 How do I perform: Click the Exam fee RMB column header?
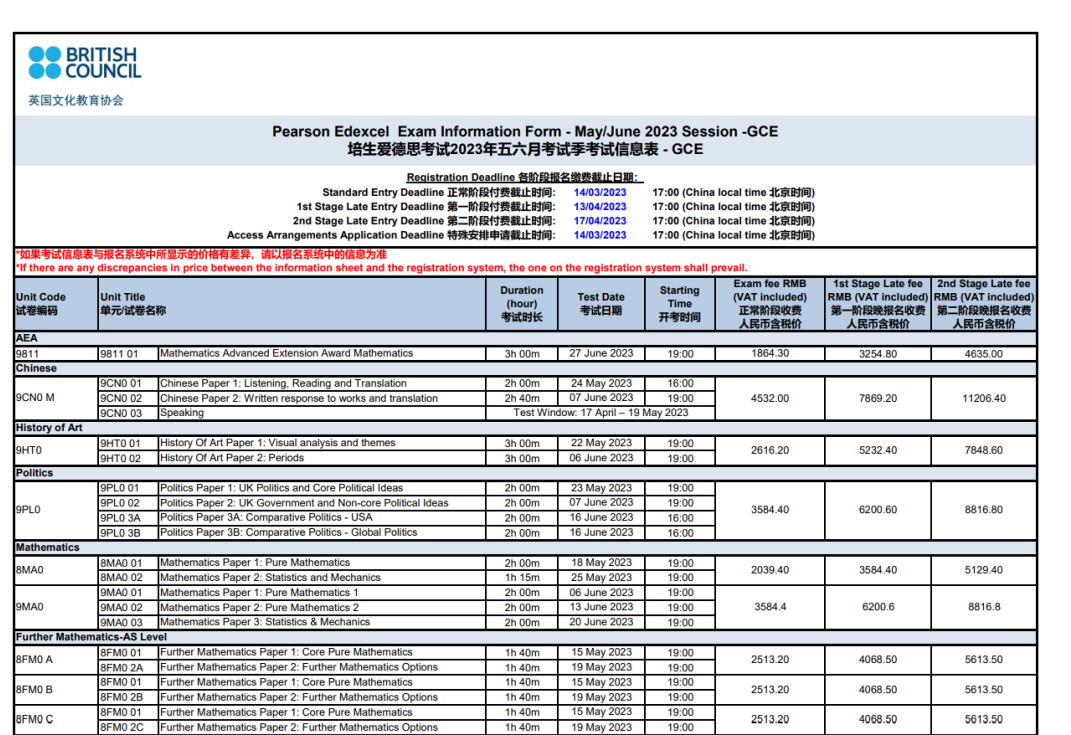[x=770, y=304]
